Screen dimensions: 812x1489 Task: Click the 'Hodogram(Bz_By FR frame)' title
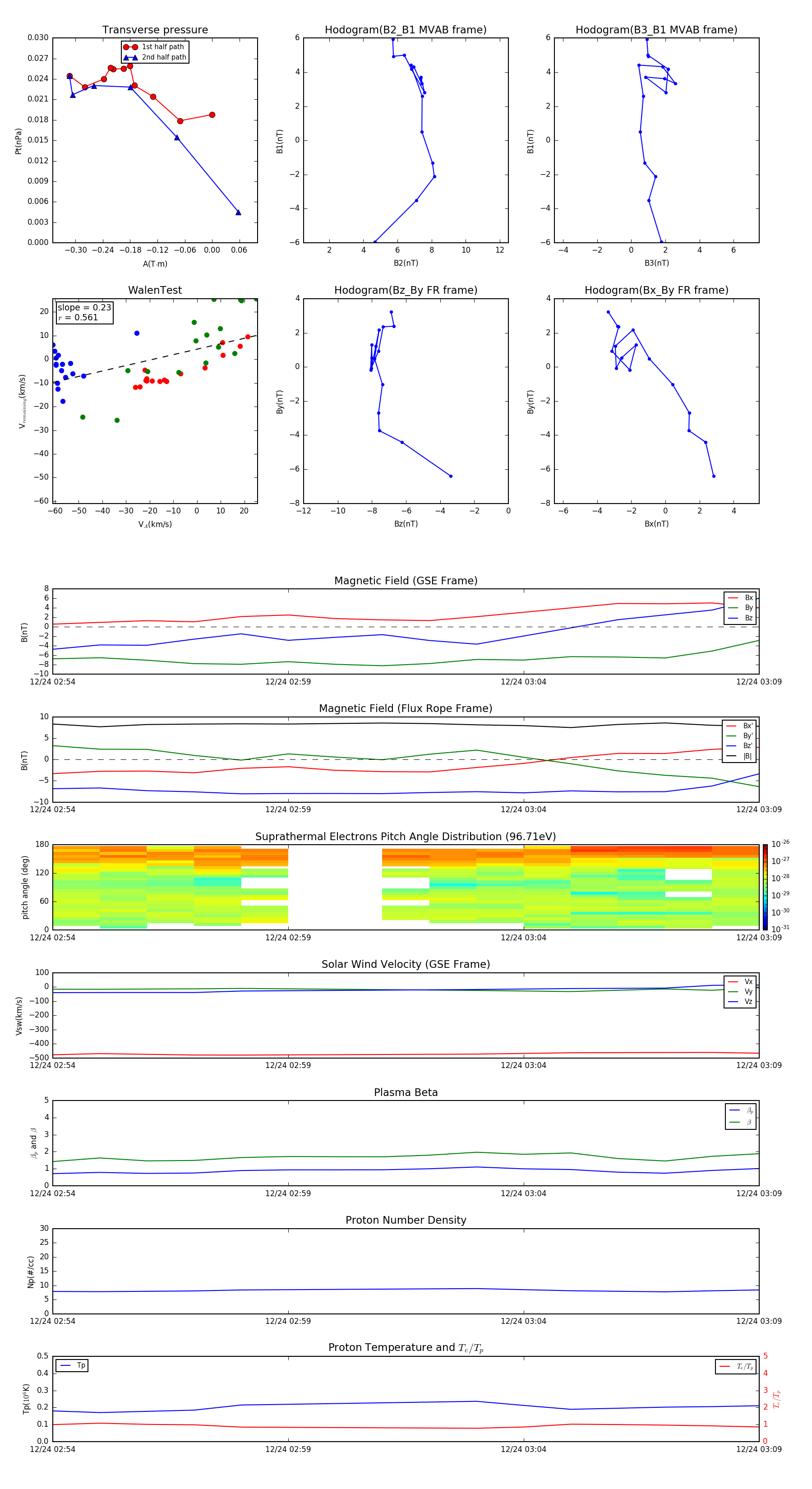(406, 290)
